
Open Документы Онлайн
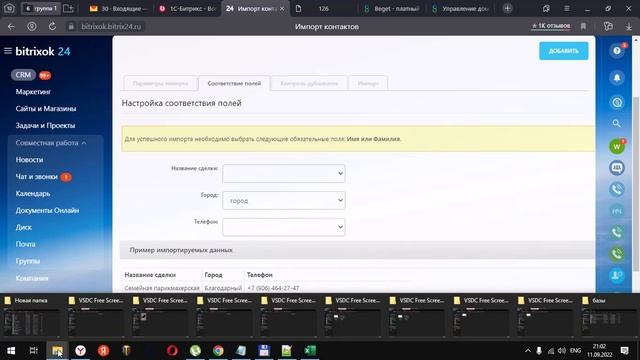point(47,211)
